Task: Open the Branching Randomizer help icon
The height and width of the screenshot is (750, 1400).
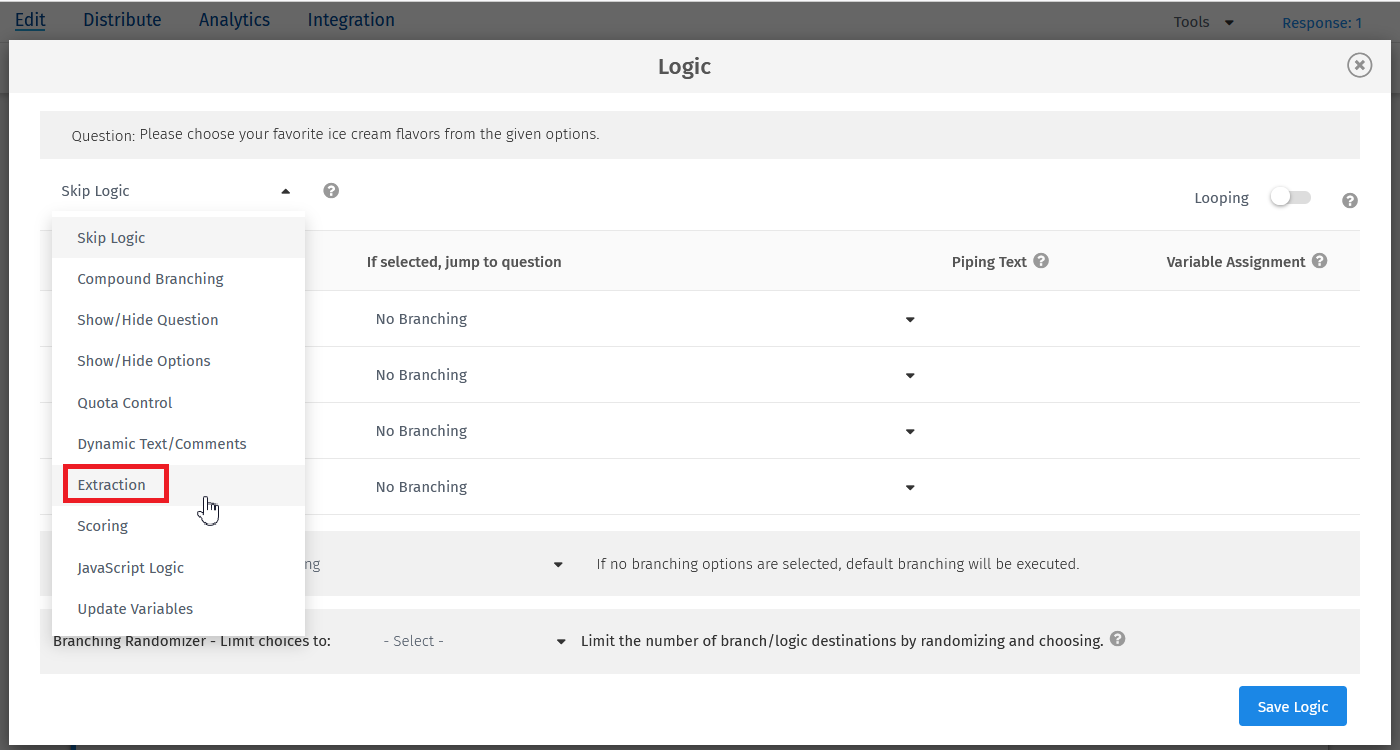Action: pos(1118,640)
